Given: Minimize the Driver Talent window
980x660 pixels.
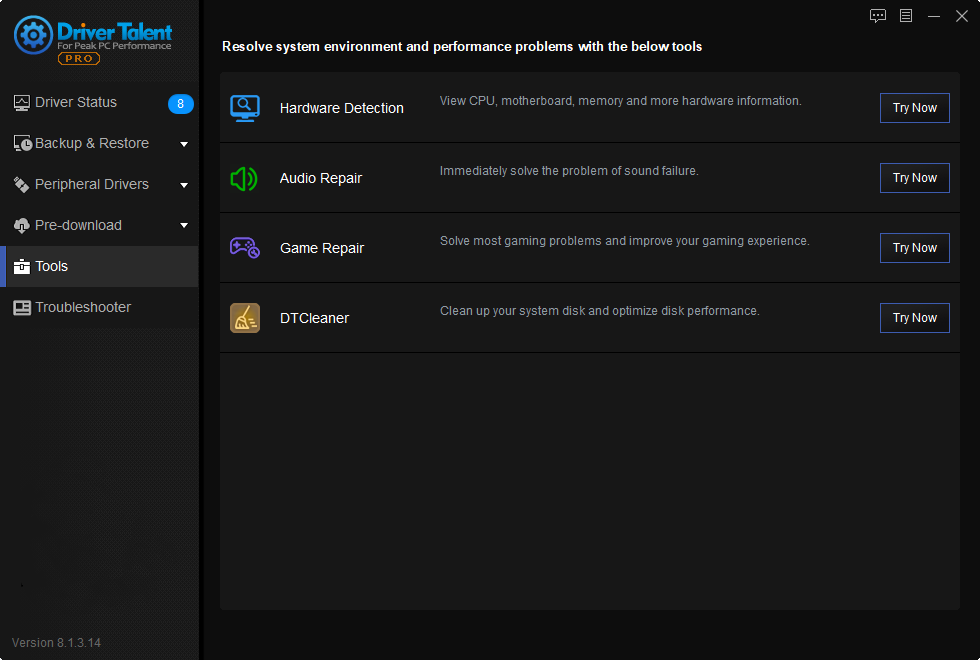Looking at the screenshot, I should point(934,16).
